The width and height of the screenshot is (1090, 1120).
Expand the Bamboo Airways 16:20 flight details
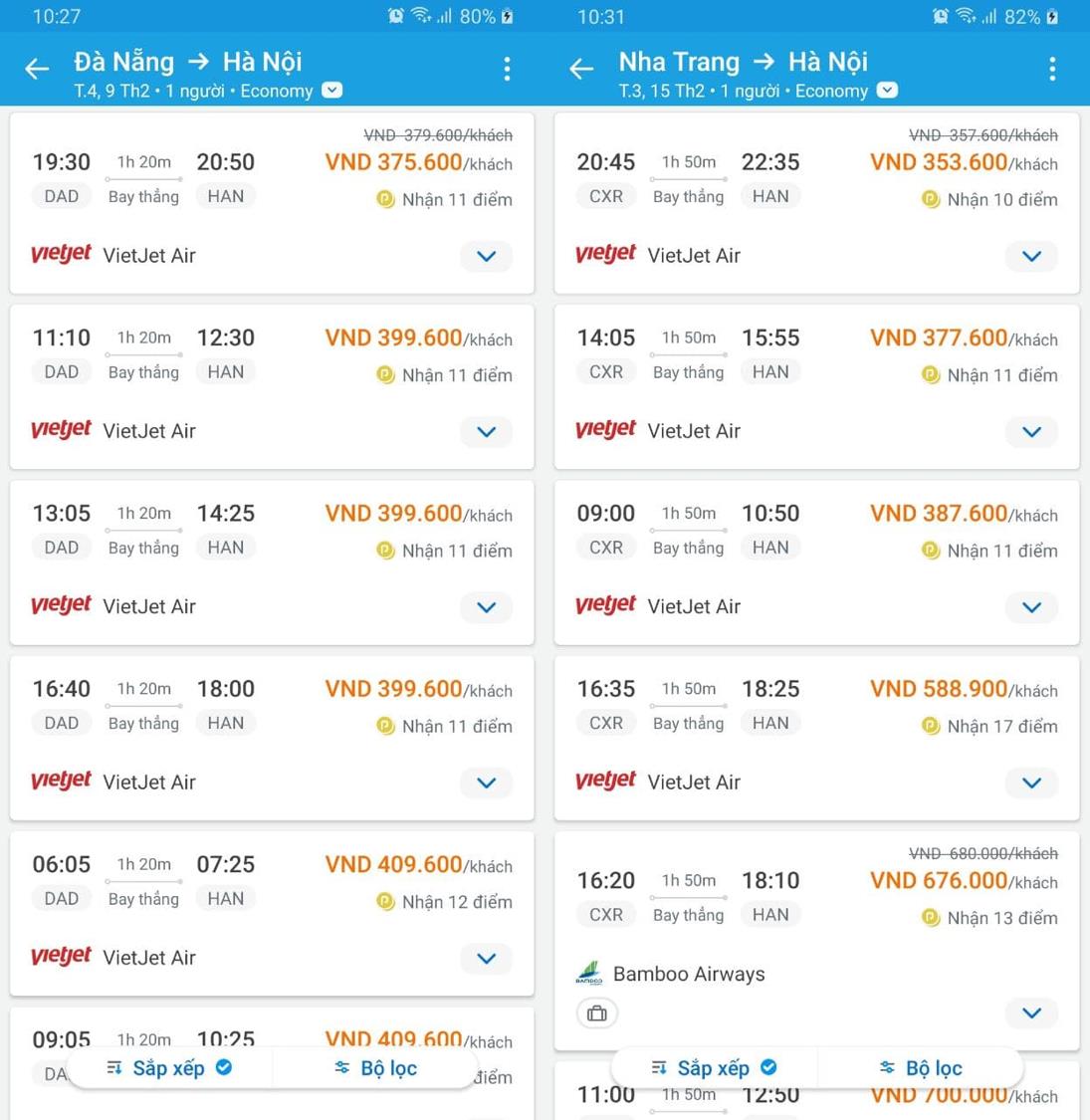(x=1031, y=1013)
